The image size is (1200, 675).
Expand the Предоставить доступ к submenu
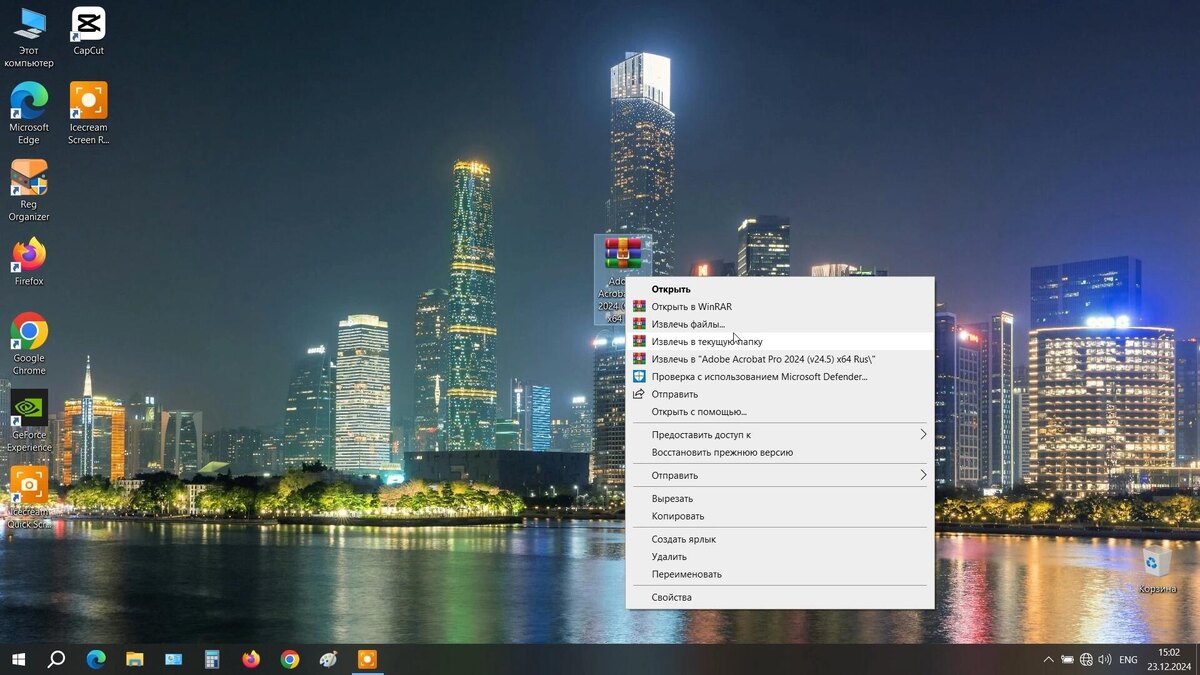tap(780, 435)
